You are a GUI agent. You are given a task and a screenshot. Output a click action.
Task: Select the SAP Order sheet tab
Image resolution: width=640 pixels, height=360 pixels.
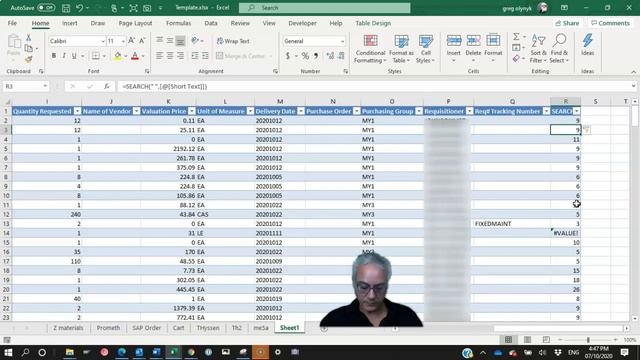[147, 328]
